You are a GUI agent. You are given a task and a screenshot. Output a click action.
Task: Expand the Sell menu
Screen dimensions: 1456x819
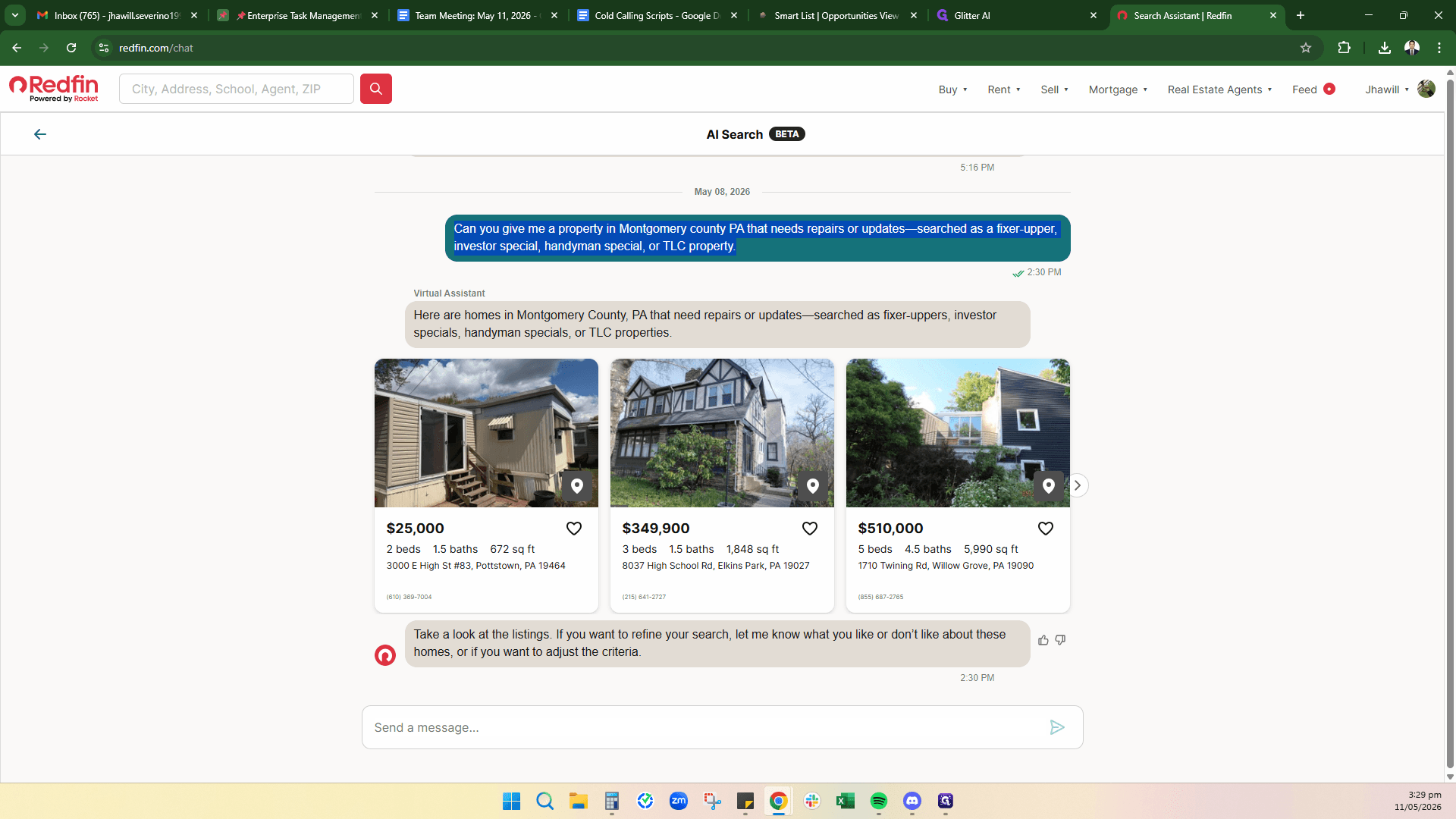point(1054,89)
